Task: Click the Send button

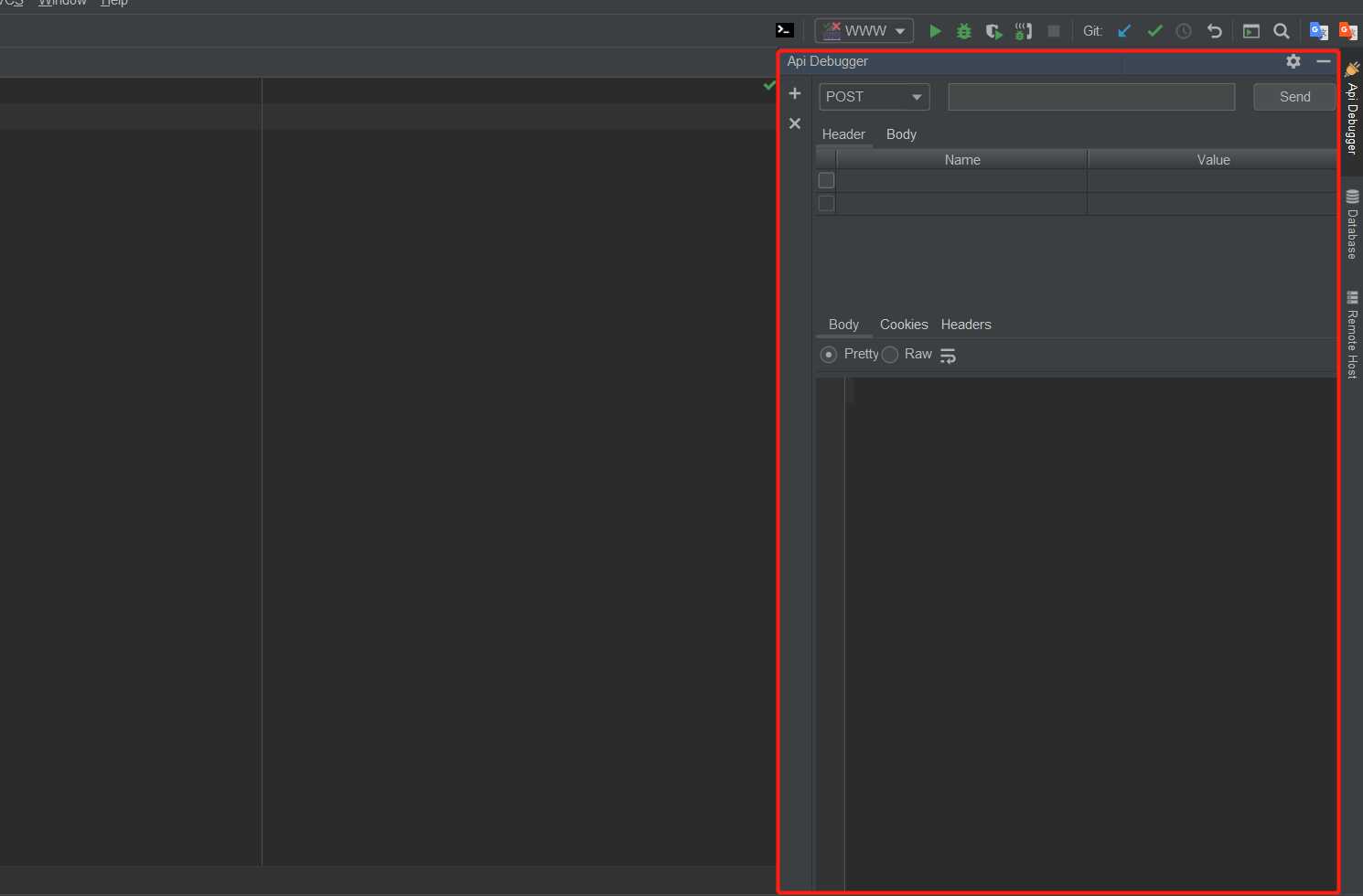Action: click(x=1294, y=97)
